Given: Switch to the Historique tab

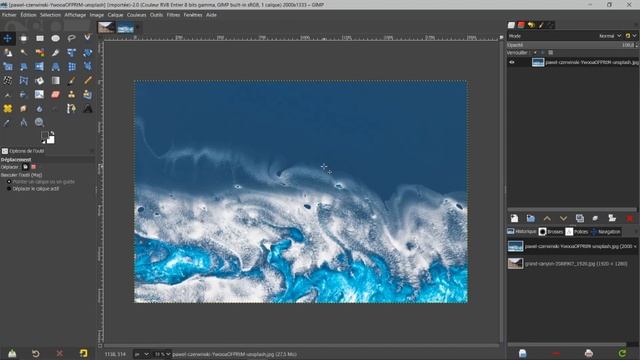Looking at the screenshot, I should pyautogui.click(x=522, y=231).
